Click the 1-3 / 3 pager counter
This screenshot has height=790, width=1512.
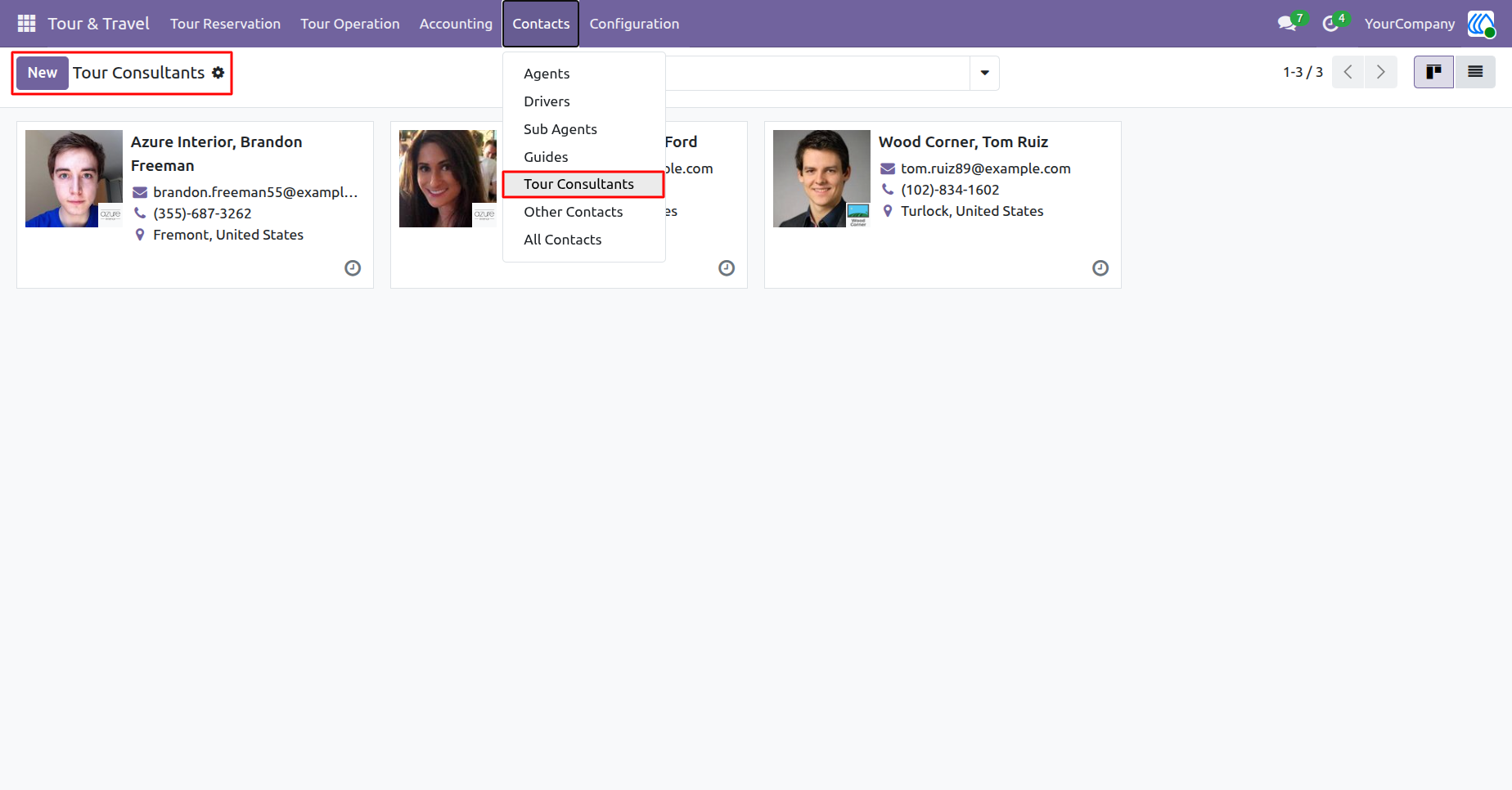1303,72
